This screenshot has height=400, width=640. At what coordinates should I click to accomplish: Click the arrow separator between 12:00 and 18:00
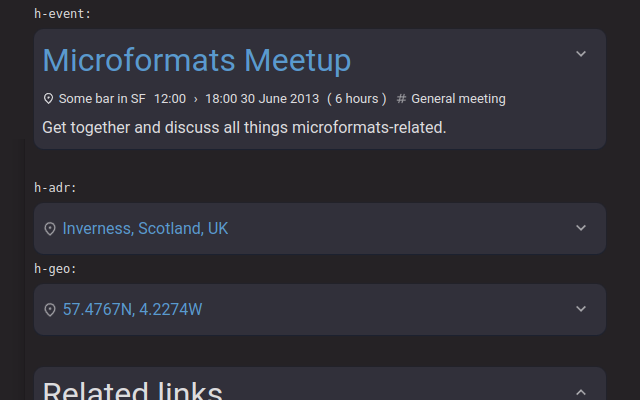[x=196, y=99]
